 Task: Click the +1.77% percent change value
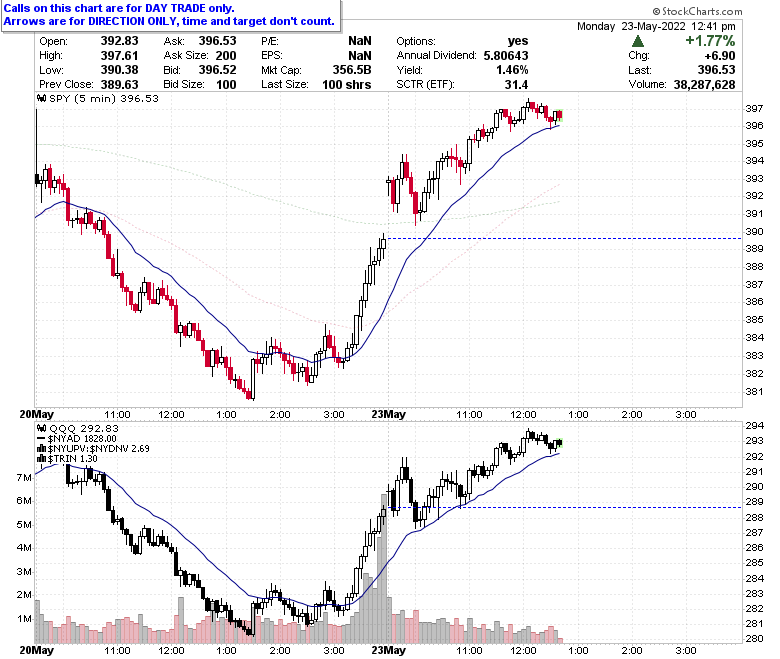[710, 41]
